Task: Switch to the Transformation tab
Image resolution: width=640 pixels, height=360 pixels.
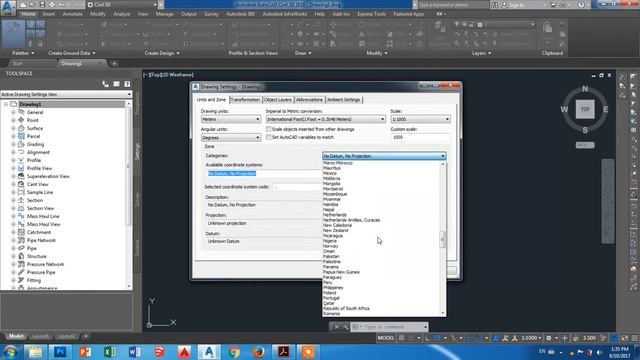Action: click(x=245, y=100)
